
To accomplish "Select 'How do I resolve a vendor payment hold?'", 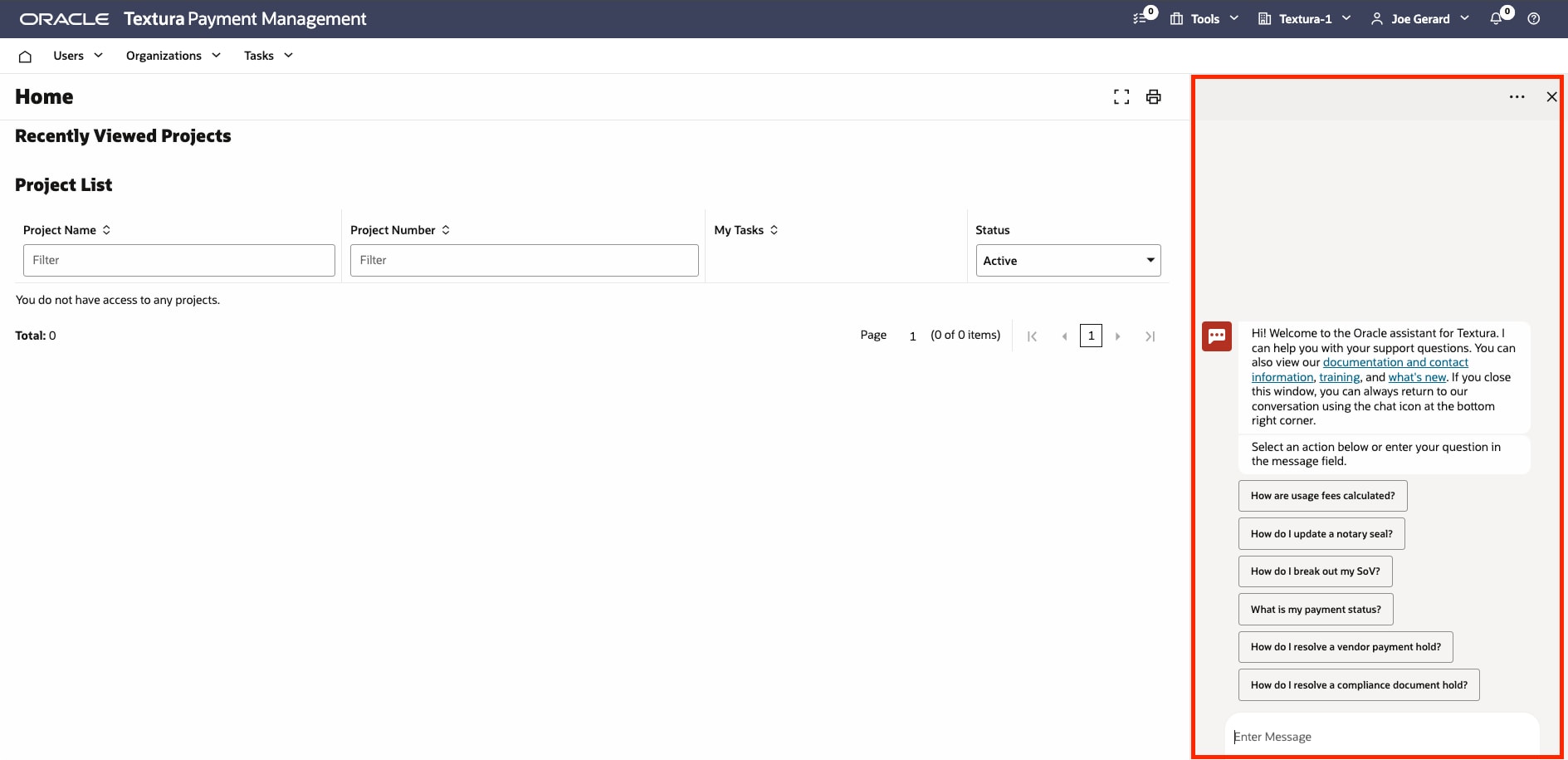I will 1346,647.
